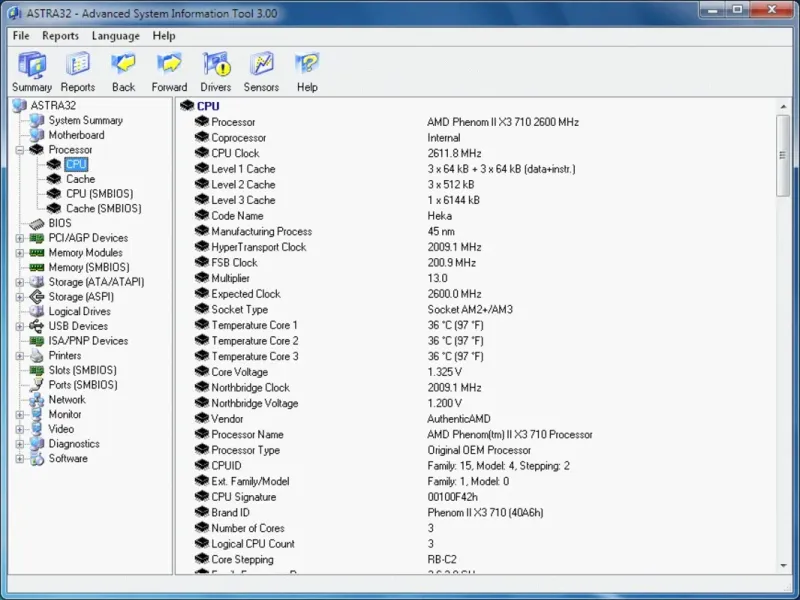Screen dimensions: 800x600
Task: Click the scrollbar down arrow
Action: pos(783,565)
